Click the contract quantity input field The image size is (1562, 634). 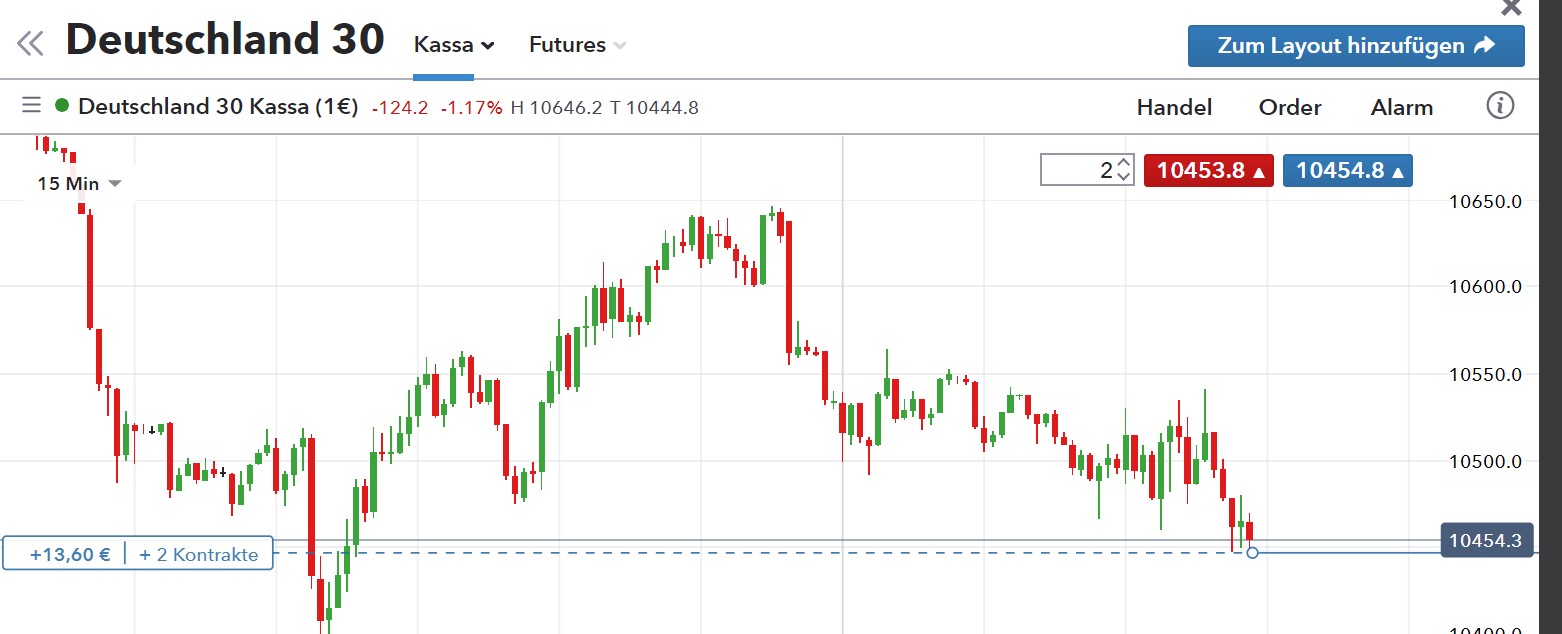click(x=1076, y=170)
